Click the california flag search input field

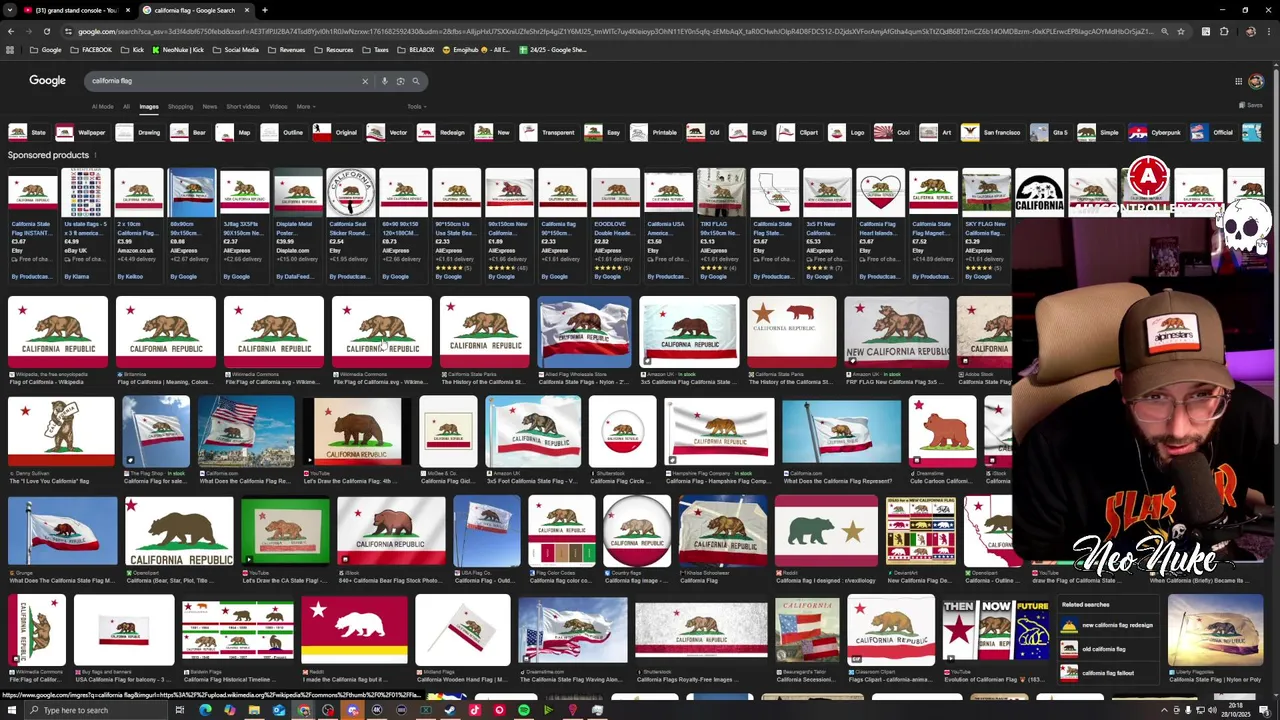pos(220,81)
